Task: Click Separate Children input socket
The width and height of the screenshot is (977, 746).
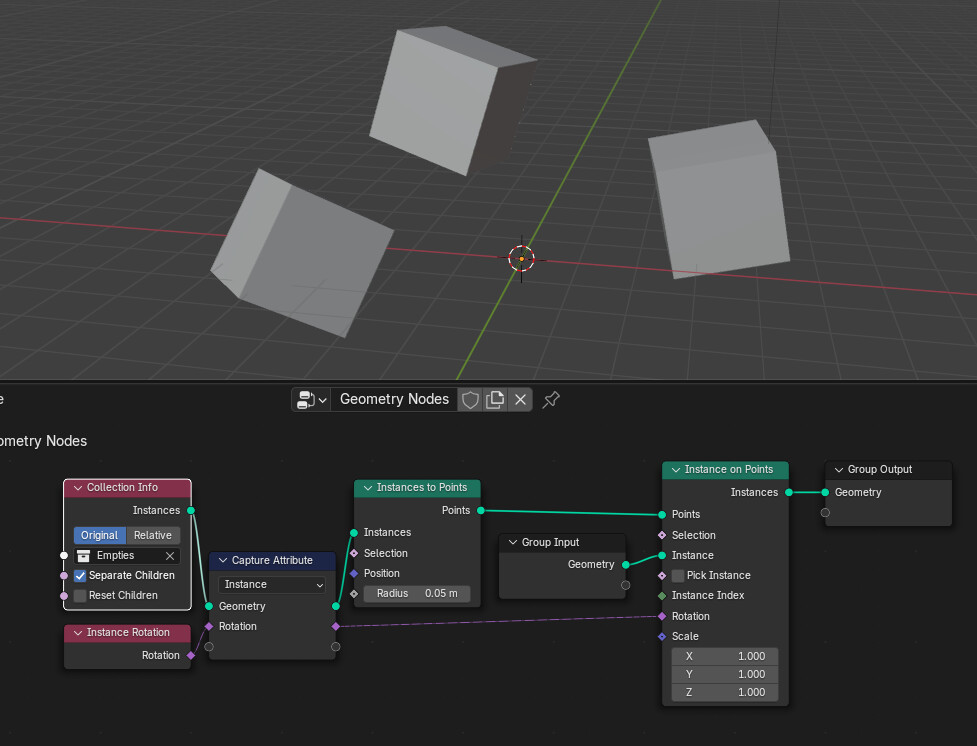Action: [64, 576]
